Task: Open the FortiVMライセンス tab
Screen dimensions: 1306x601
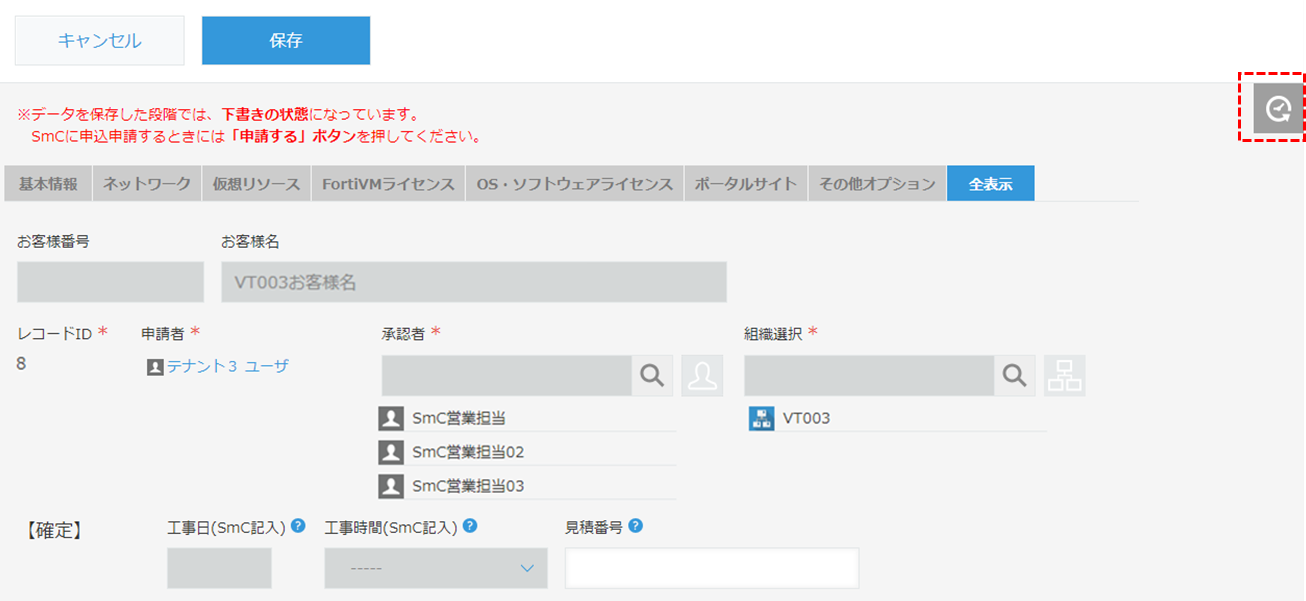Action: point(388,184)
